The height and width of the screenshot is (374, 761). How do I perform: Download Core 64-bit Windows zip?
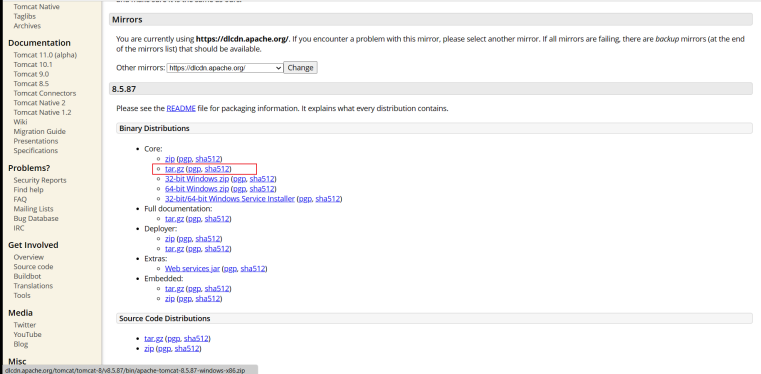197,189
